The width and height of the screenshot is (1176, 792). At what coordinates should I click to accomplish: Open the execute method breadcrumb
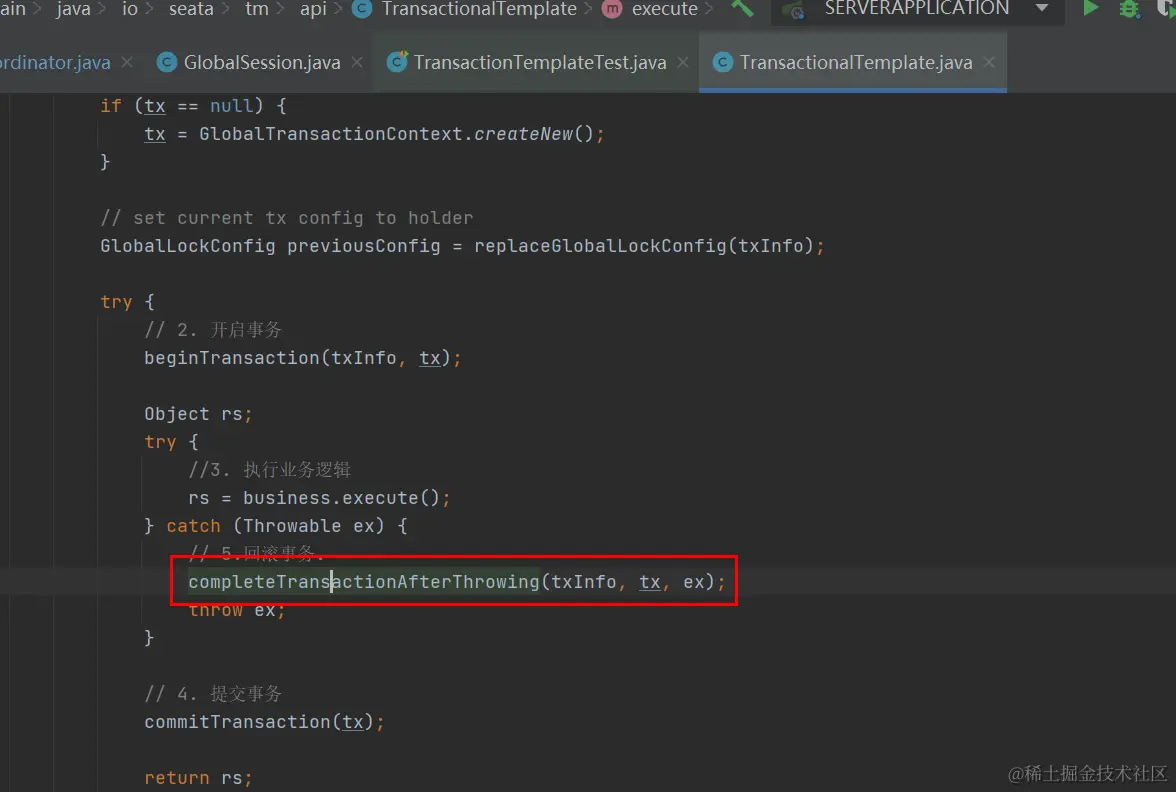coord(664,9)
